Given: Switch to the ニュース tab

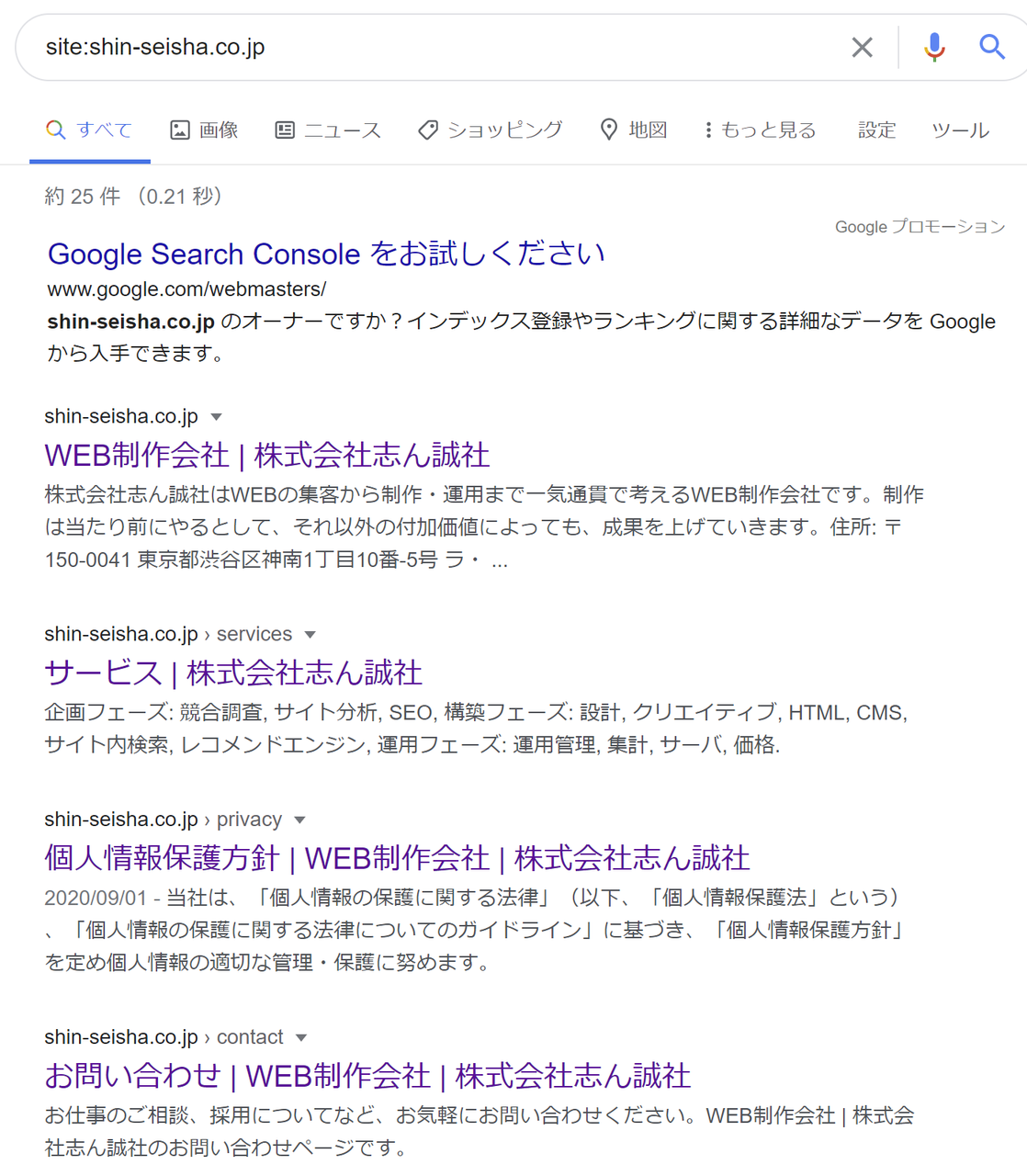Looking at the screenshot, I should (x=328, y=130).
